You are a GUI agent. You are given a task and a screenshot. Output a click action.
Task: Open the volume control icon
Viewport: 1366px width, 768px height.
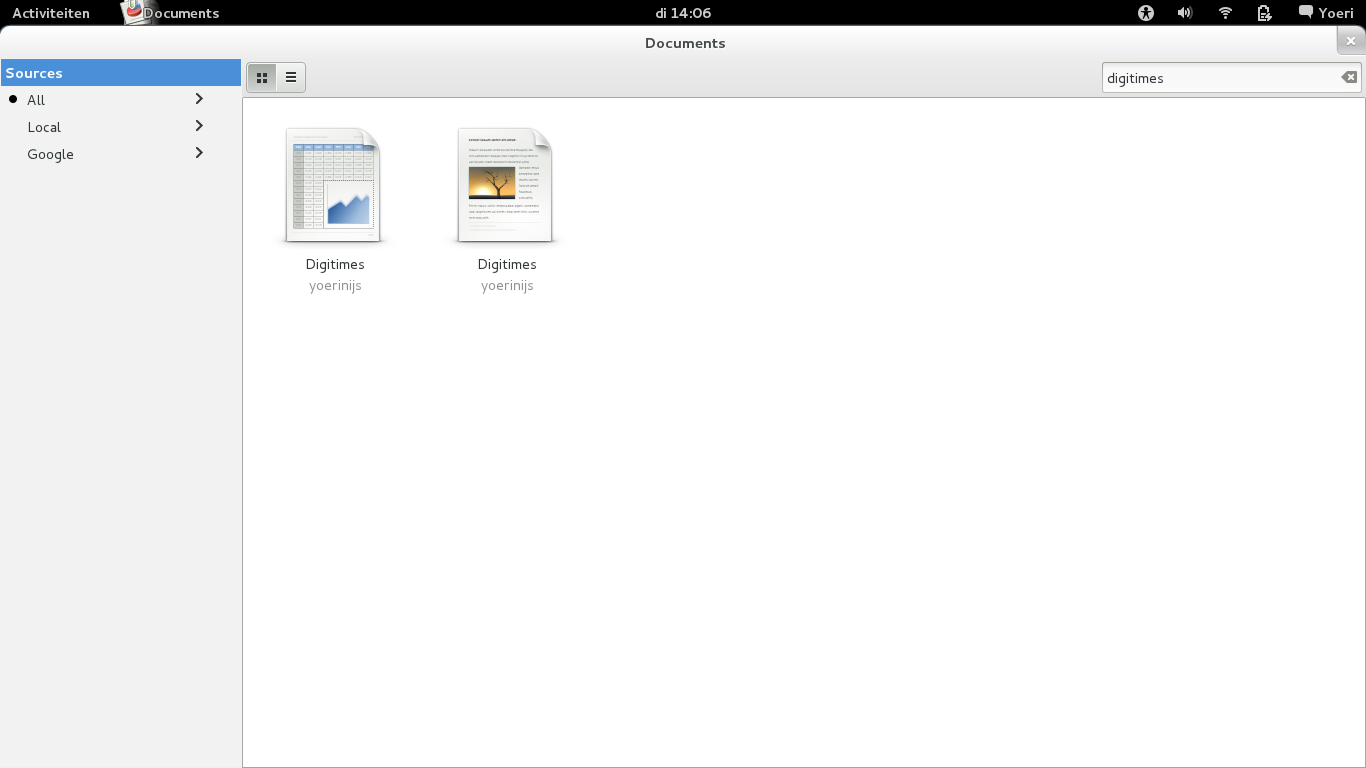[x=1185, y=13]
